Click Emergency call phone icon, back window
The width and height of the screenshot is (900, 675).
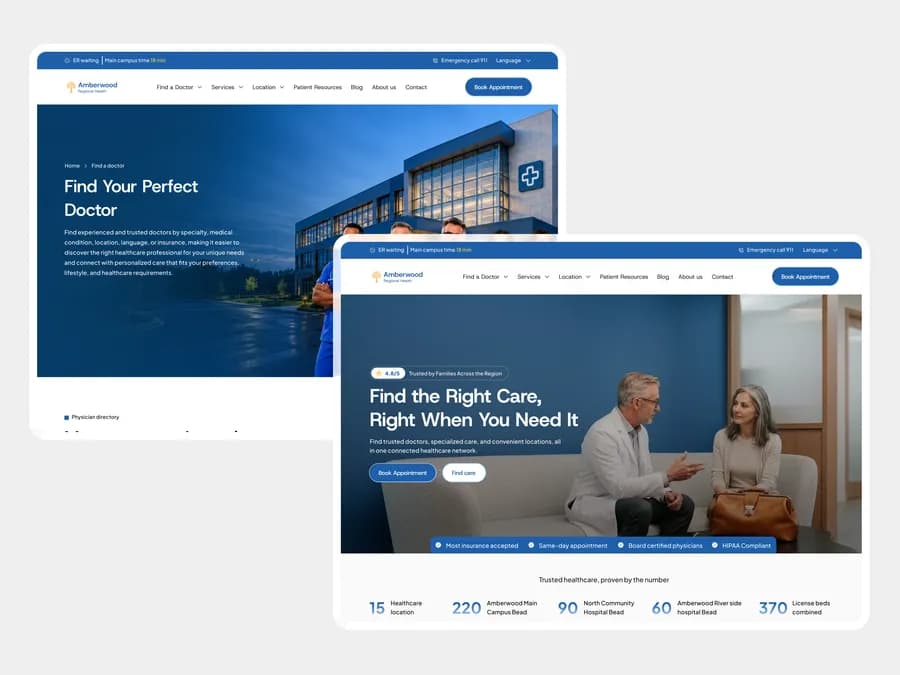(x=435, y=60)
